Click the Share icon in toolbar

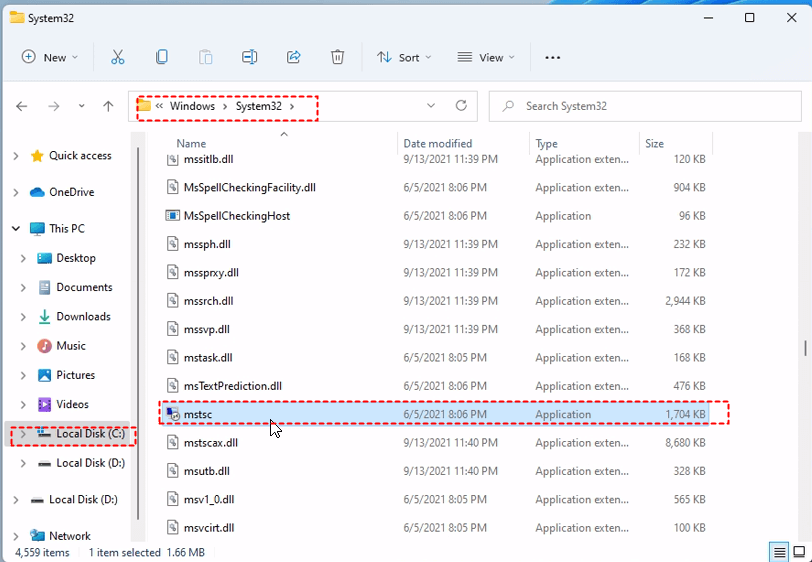[x=294, y=57]
